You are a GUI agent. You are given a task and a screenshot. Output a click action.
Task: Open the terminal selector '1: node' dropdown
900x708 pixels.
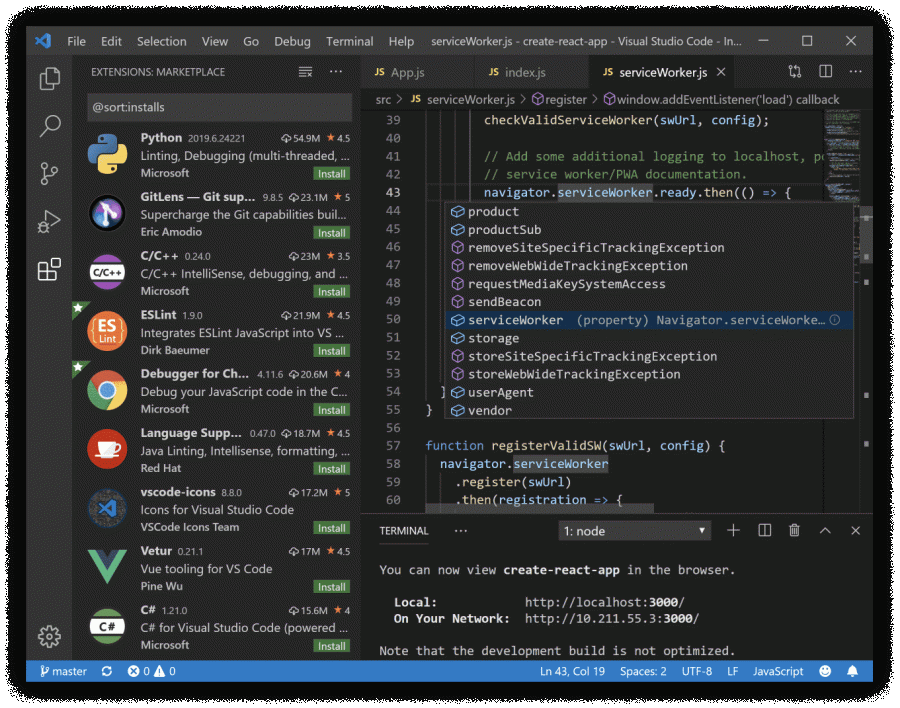click(x=634, y=531)
